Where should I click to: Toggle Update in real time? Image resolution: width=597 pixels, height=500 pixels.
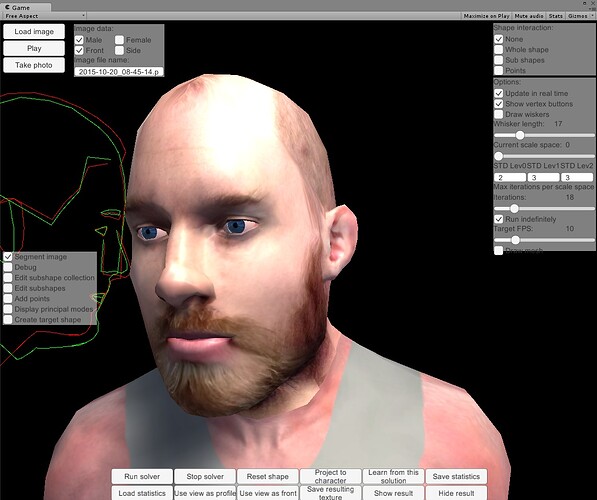[499, 93]
